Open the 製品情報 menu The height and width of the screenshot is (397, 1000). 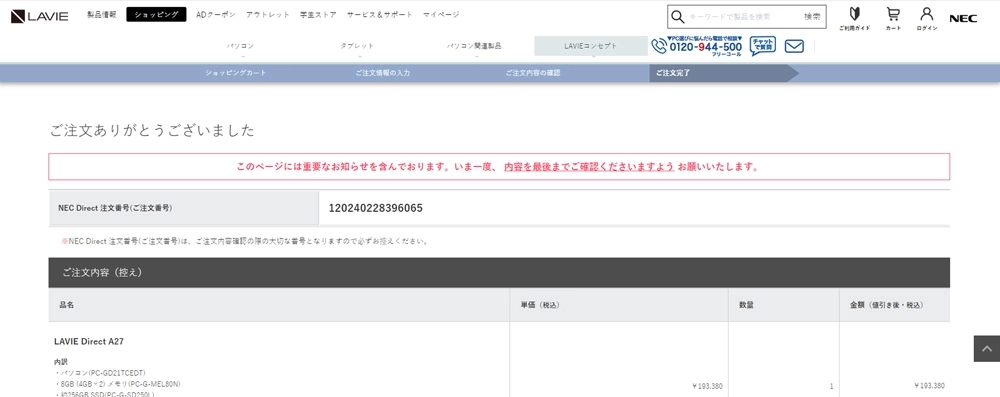(x=102, y=14)
